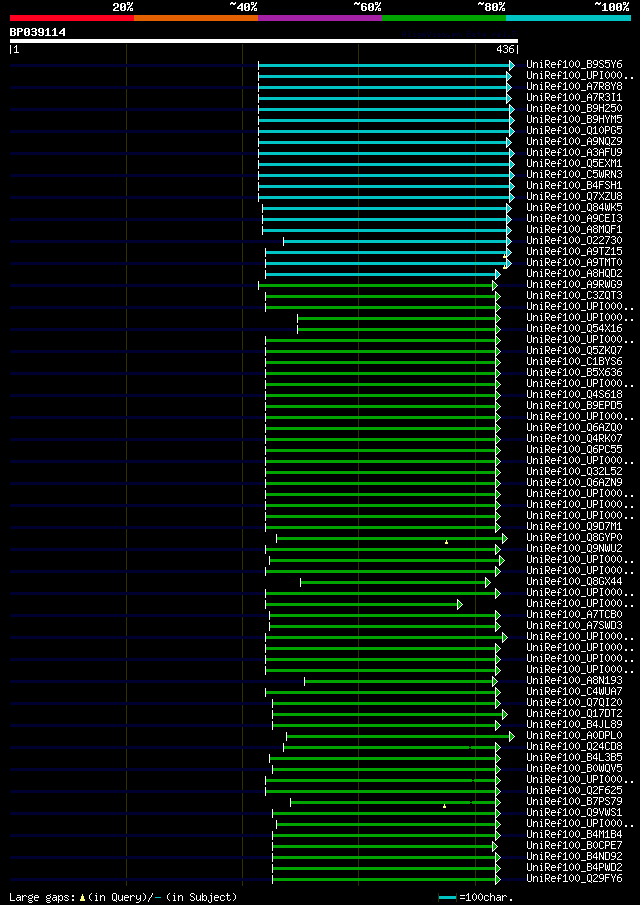The height and width of the screenshot is (905, 640).
Task: Select the UniRef100_B4JL89 label
Action: (x=574, y=724)
